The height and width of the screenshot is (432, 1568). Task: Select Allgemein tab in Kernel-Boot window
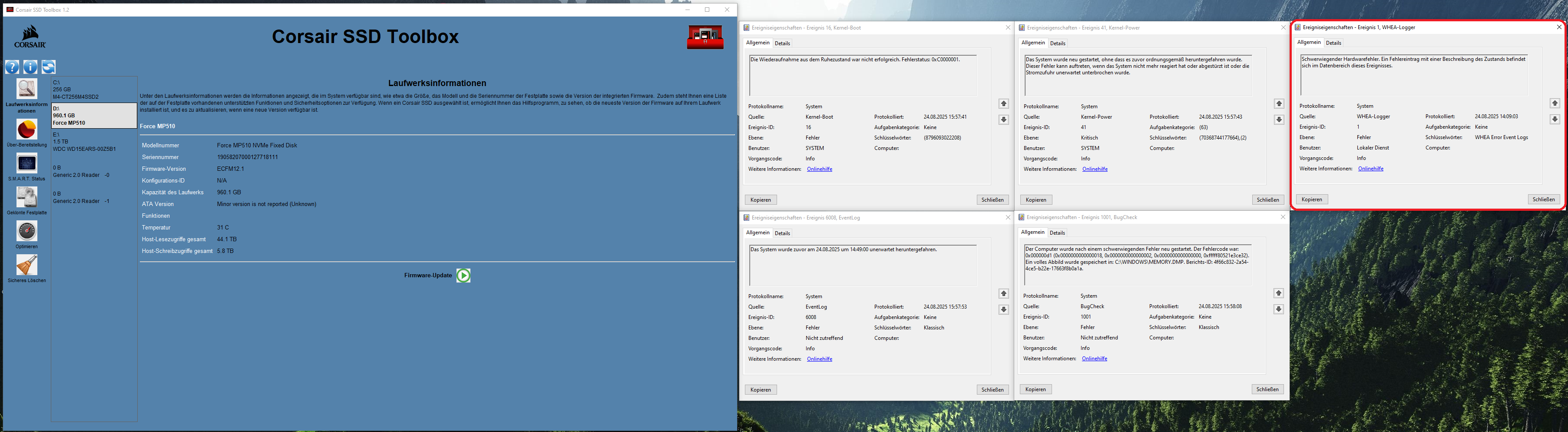(x=758, y=43)
